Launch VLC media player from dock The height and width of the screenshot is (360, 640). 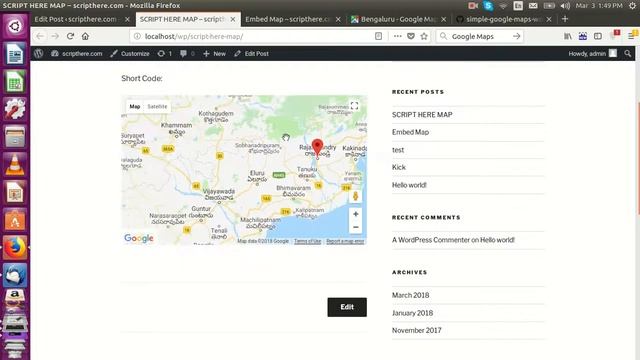click(x=15, y=164)
